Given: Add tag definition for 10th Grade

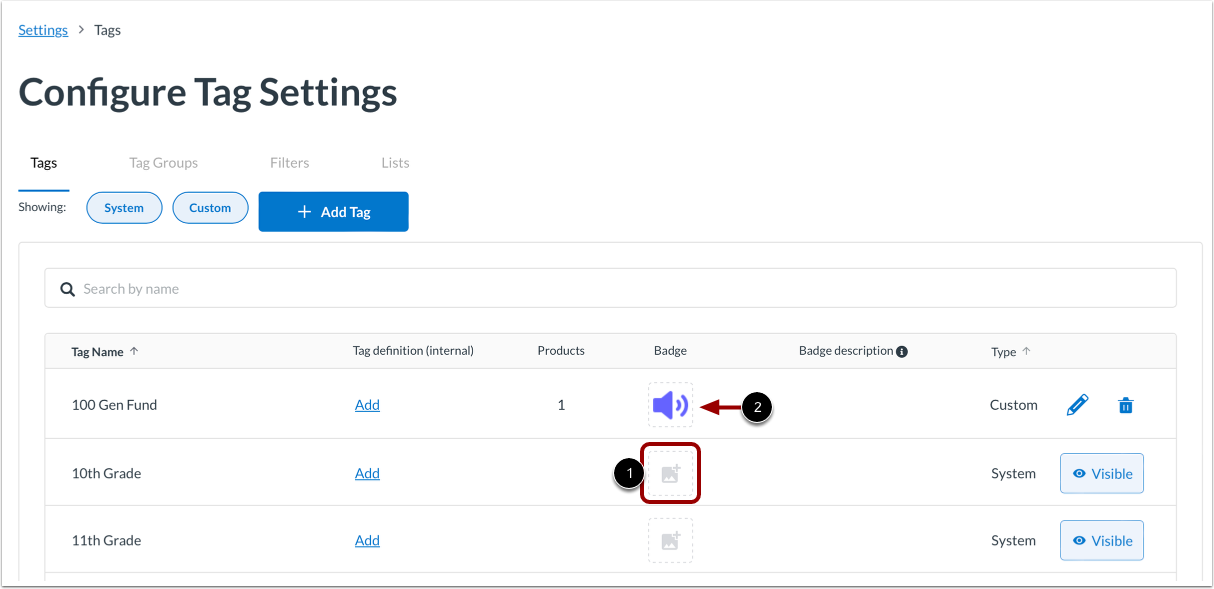Looking at the screenshot, I should point(367,473).
